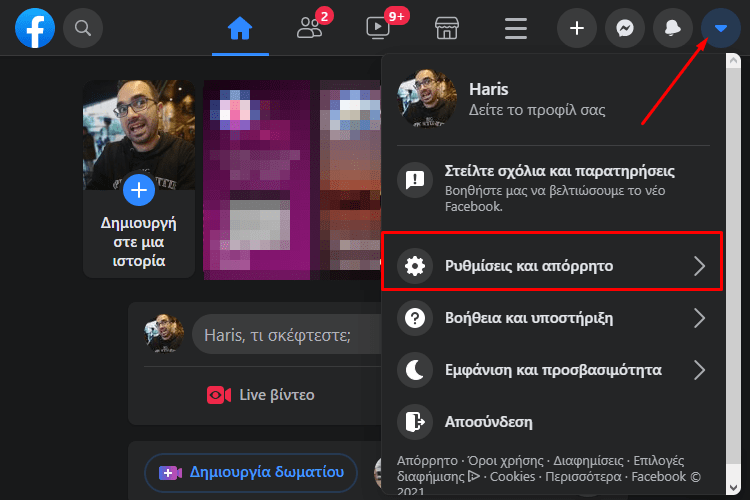
Task: Open the search magnifier icon
Action: [x=83, y=28]
